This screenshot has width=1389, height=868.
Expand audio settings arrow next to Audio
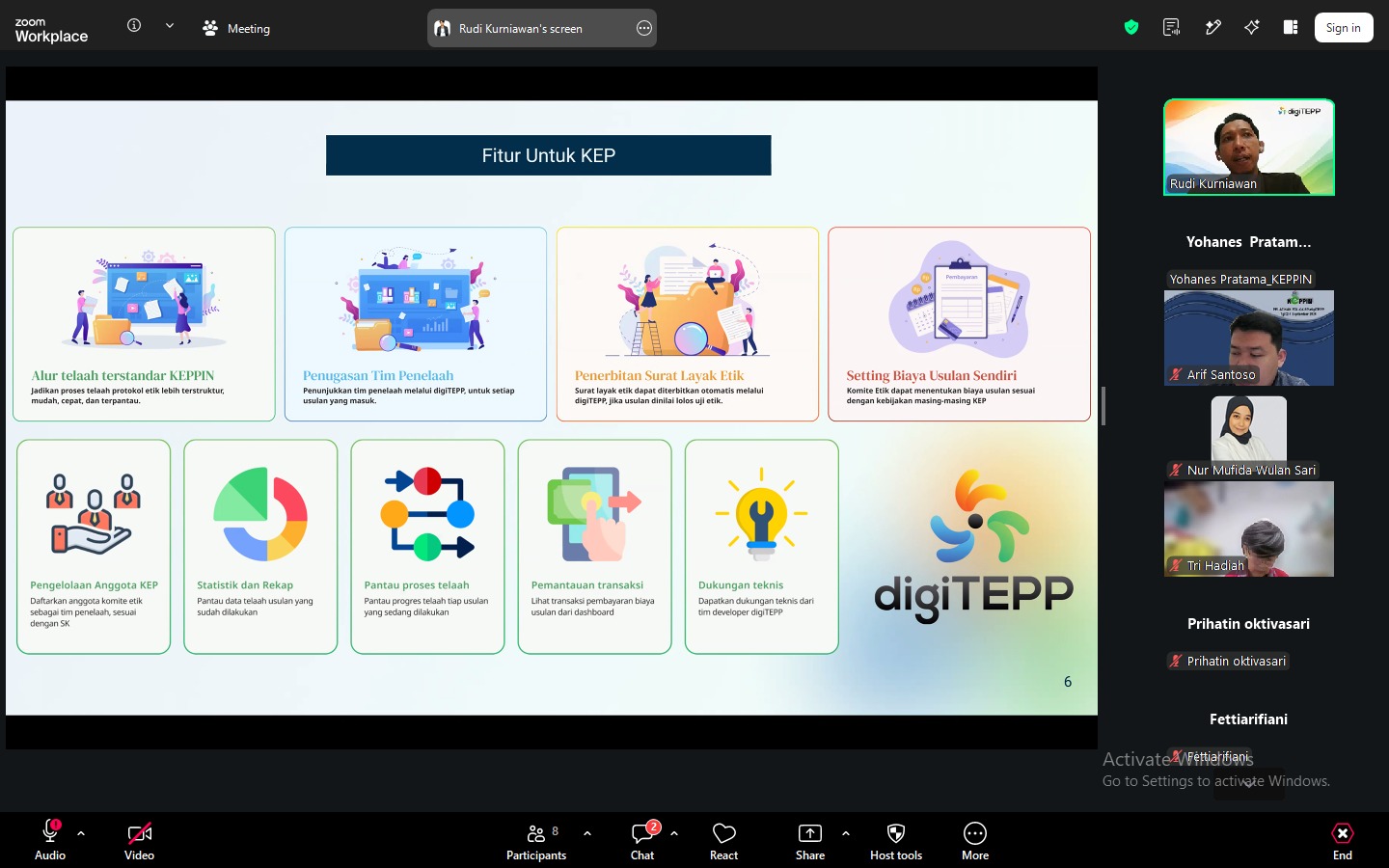pyautogui.click(x=81, y=833)
